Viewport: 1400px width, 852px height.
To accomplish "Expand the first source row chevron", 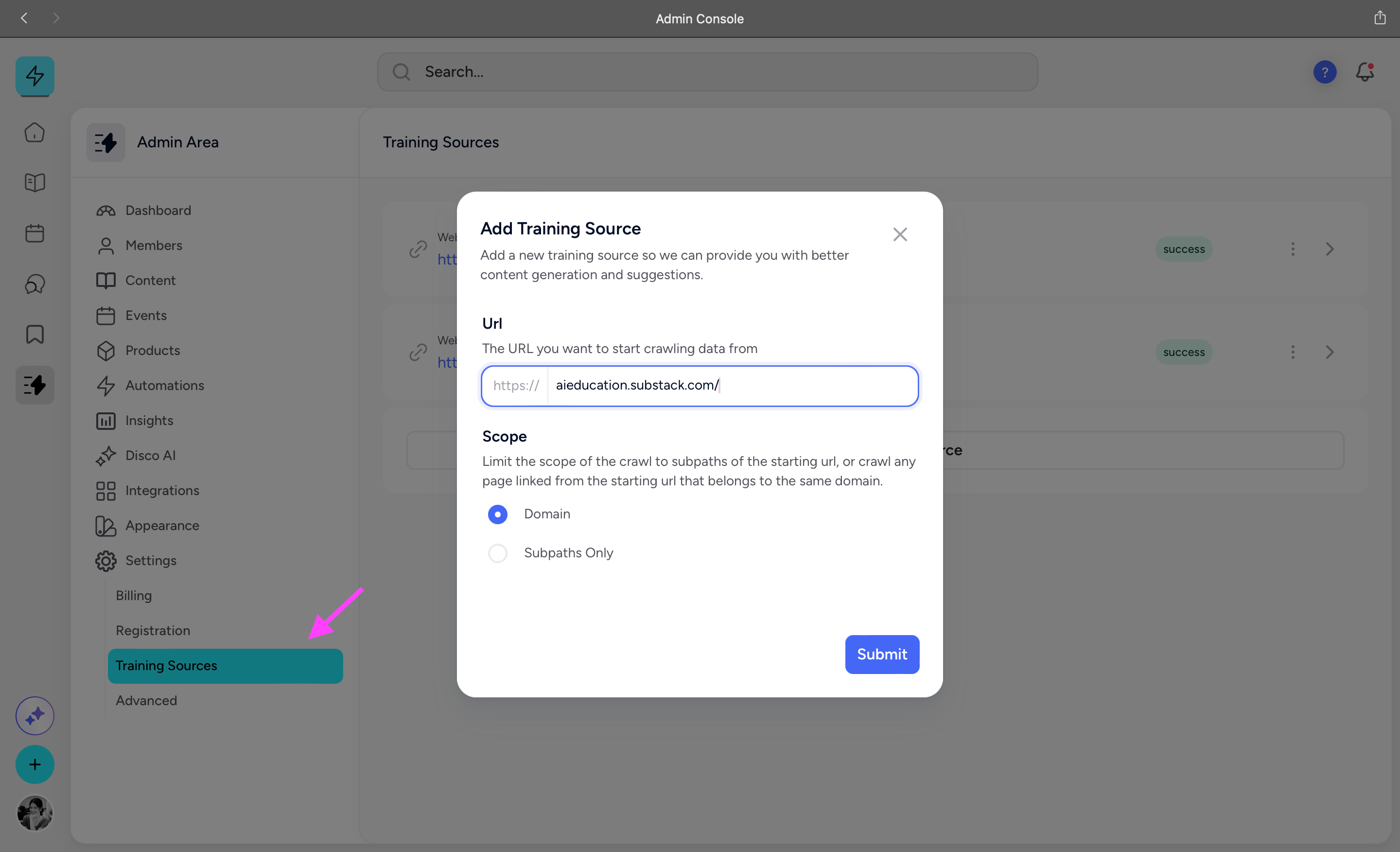I will [1330, 249].
